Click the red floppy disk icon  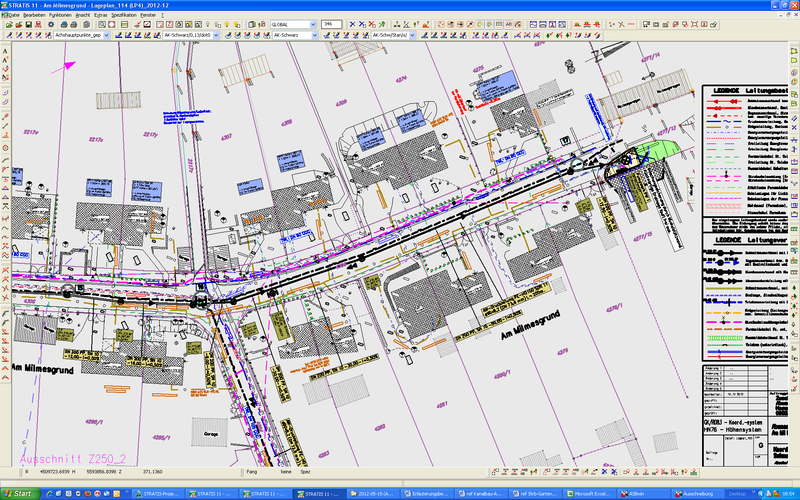(38, 24)
